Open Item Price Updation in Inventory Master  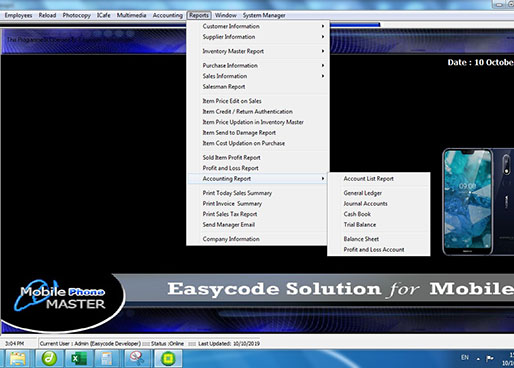[x=258, y=122]
